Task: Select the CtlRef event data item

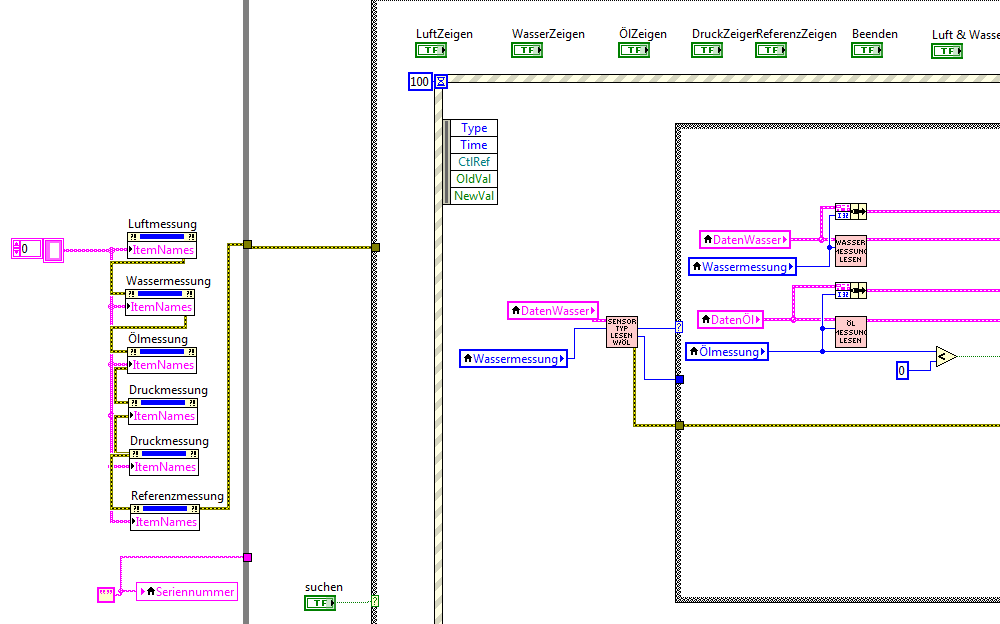Action: [474, 162]
